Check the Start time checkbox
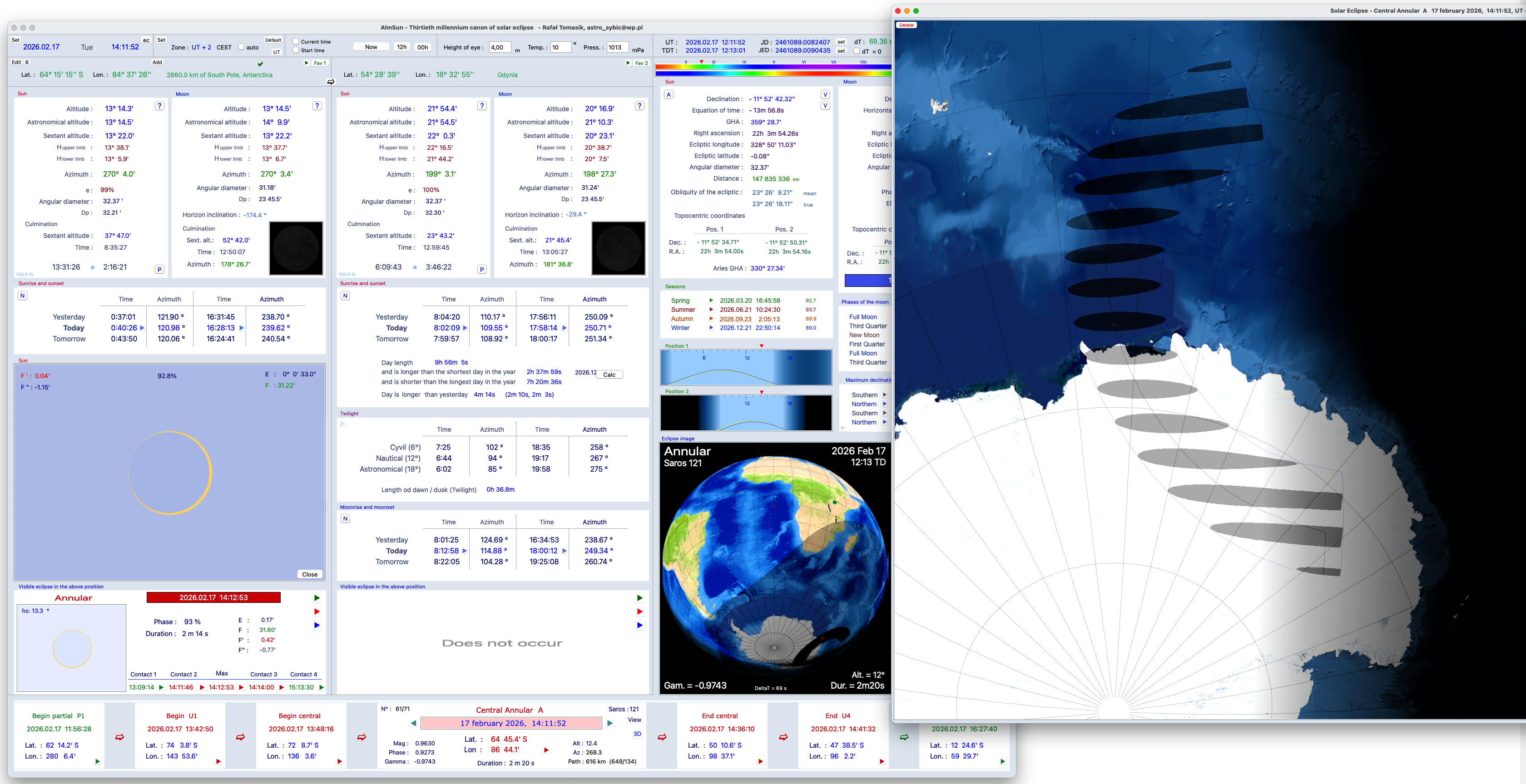Image resolution: width=1526 pixels, height=784 pixels. coord(296,50)
